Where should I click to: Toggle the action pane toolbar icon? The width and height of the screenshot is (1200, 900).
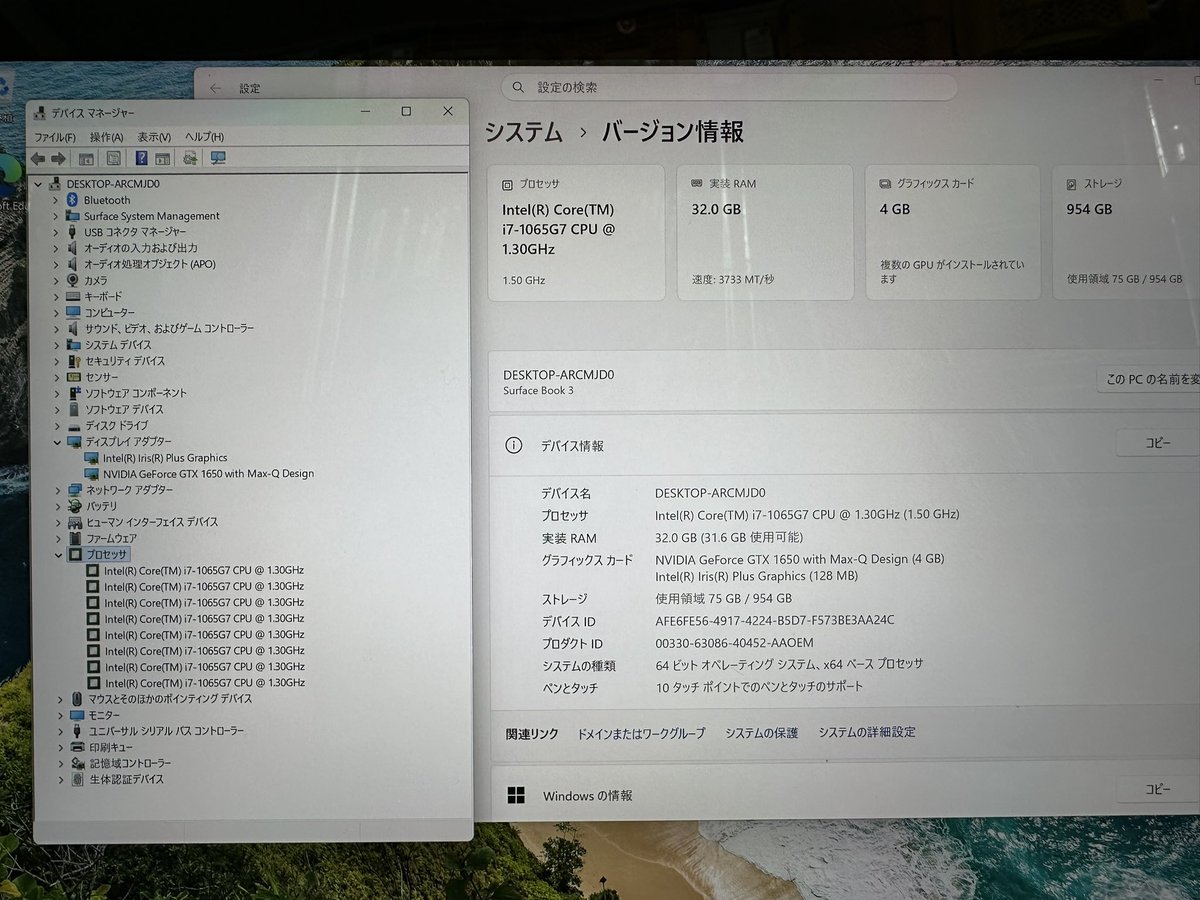162,158
